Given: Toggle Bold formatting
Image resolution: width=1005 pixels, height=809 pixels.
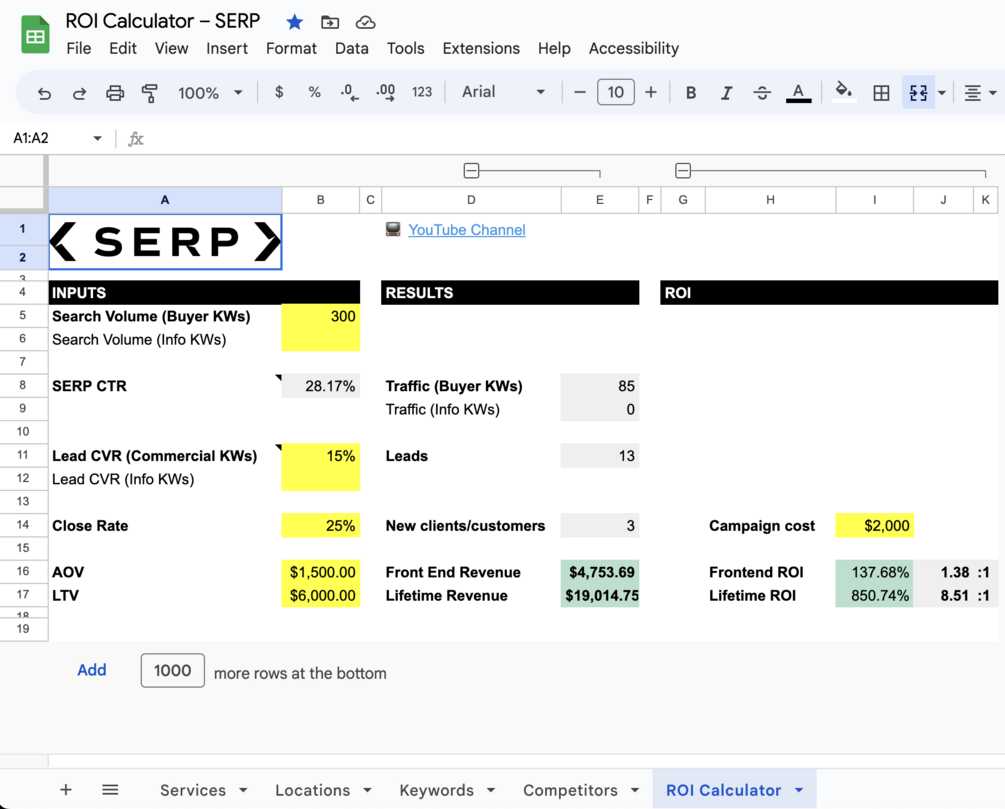Looking at the screenshot, I should 691,93.
